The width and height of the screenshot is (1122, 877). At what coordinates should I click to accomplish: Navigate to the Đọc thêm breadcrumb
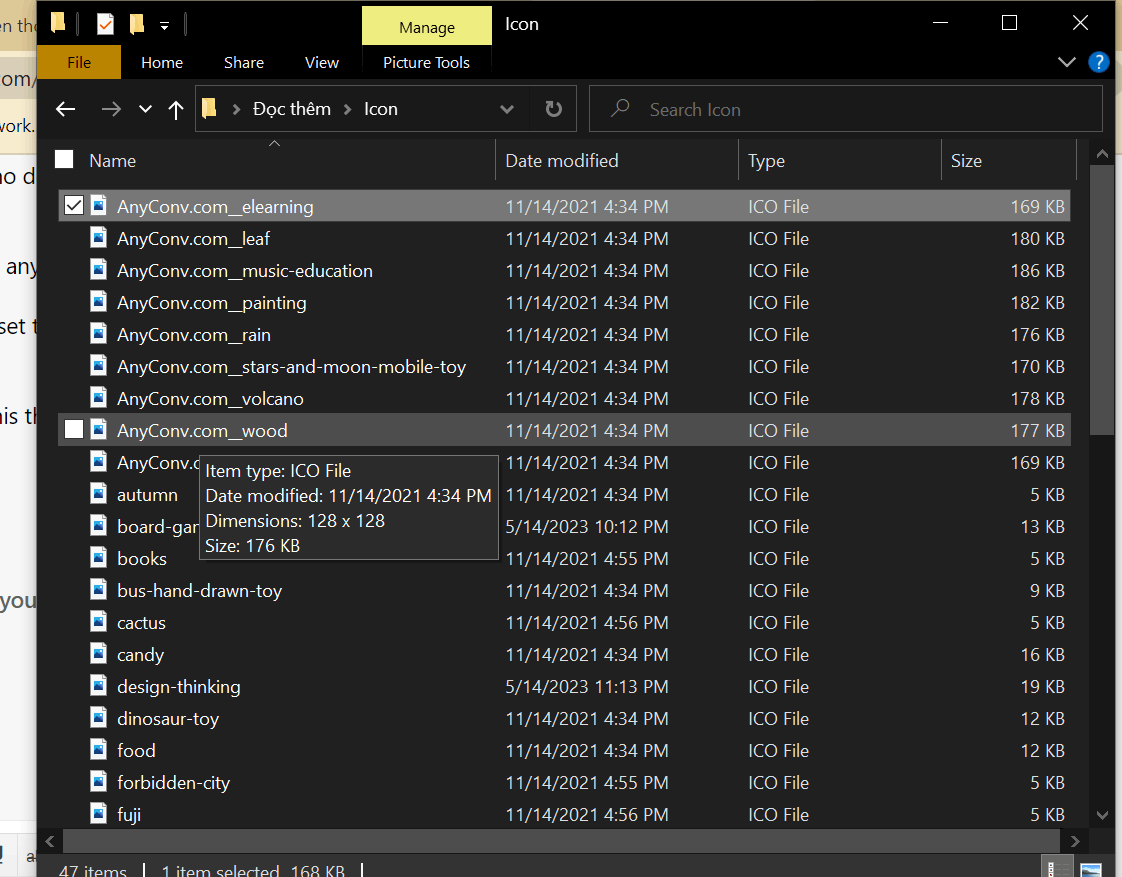pyautogui.click(x=292, y=109)
